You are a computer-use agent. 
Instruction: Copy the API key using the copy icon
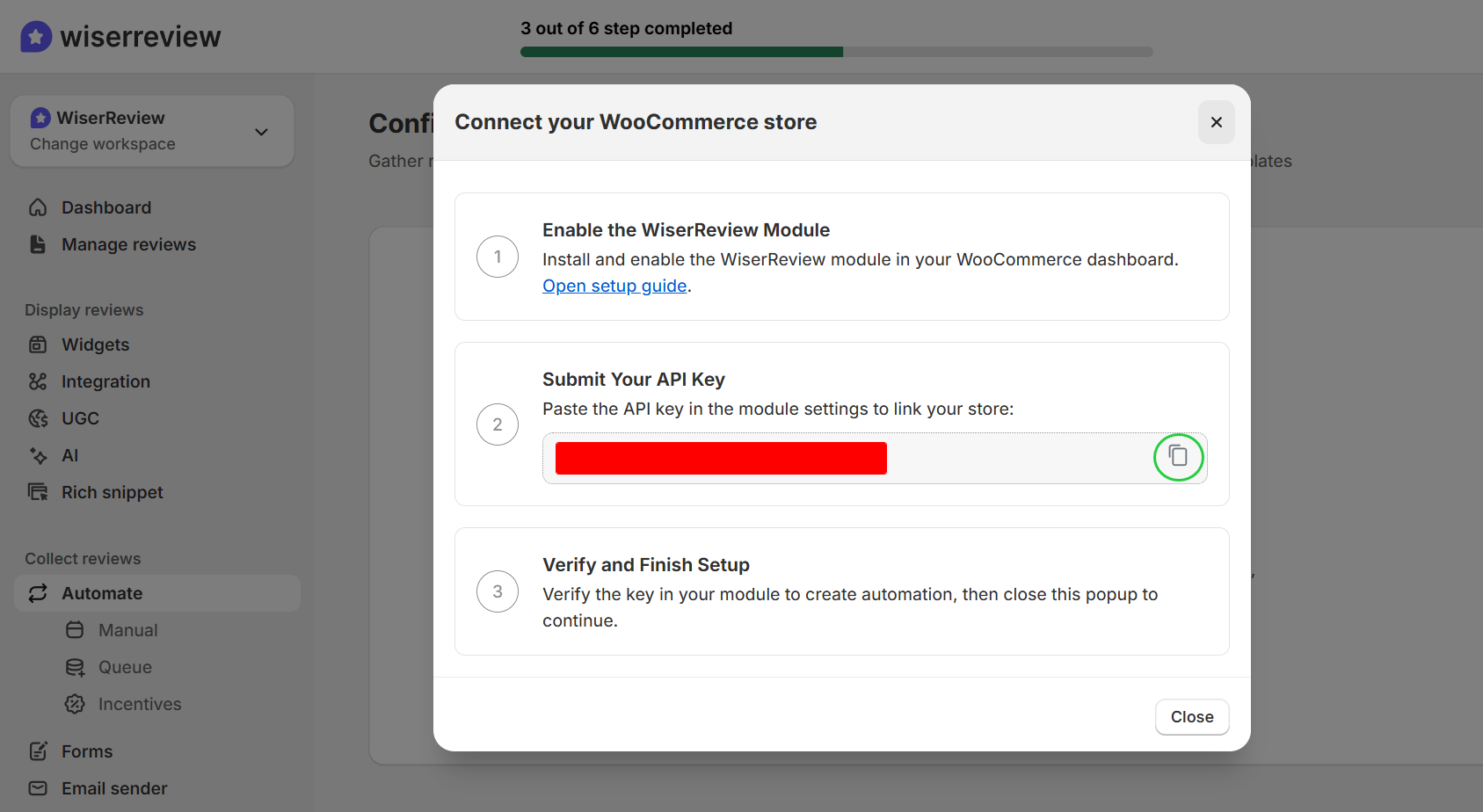[1179, 457]
